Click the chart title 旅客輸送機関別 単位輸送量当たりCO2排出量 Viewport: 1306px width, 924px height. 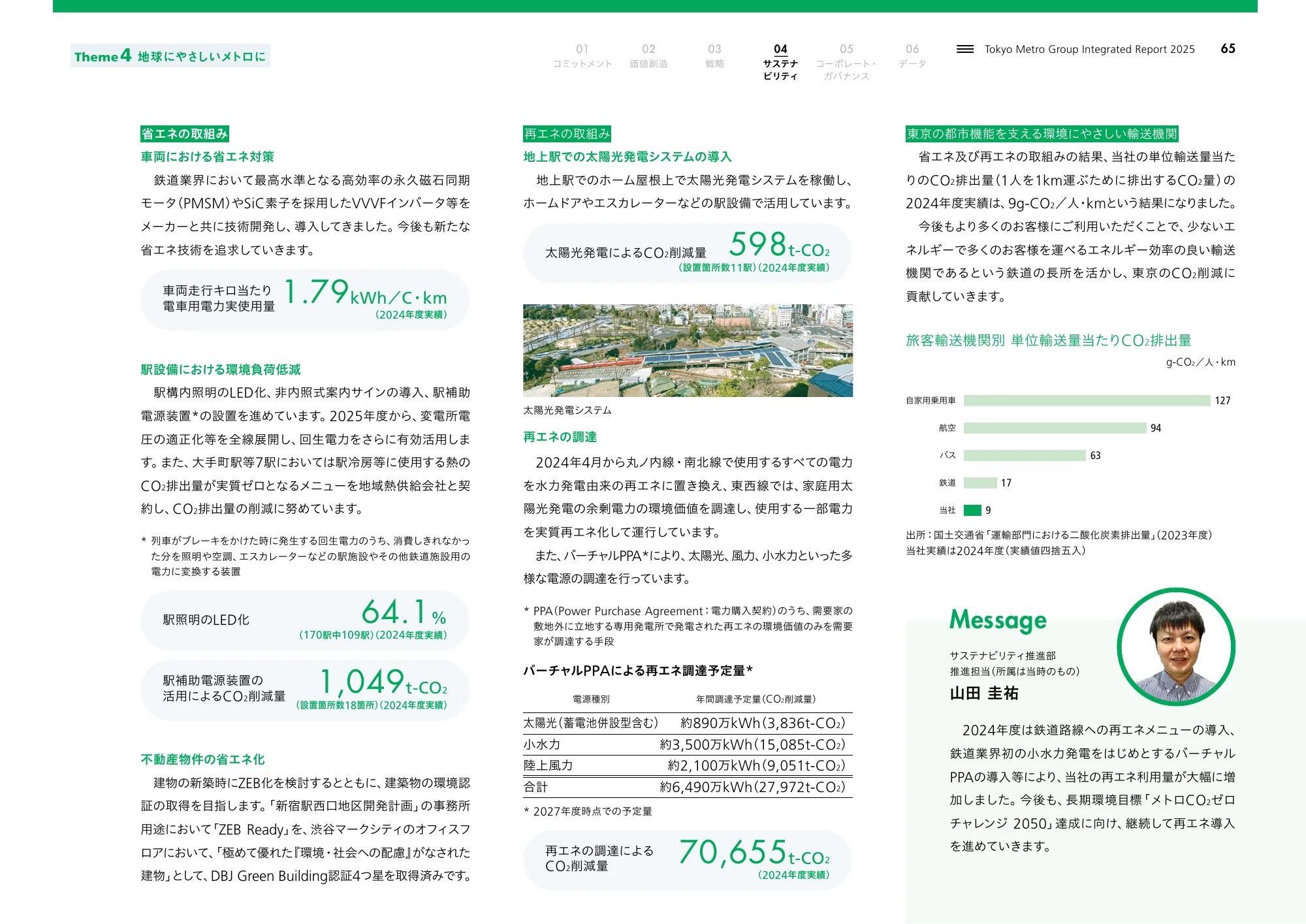1049,341
